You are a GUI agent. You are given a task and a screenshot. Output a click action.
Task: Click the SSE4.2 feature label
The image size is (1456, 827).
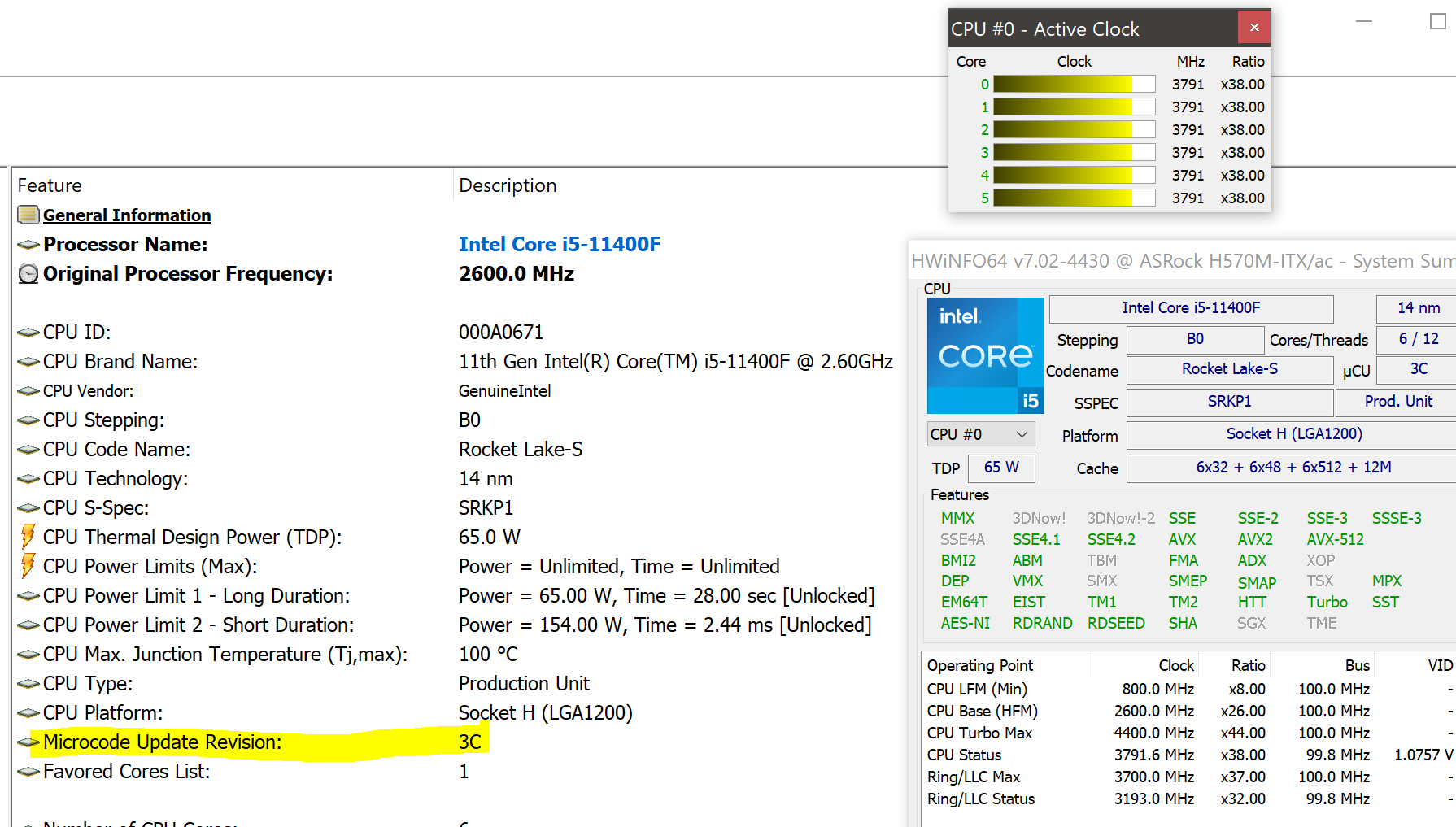[x=1111, y=539]
